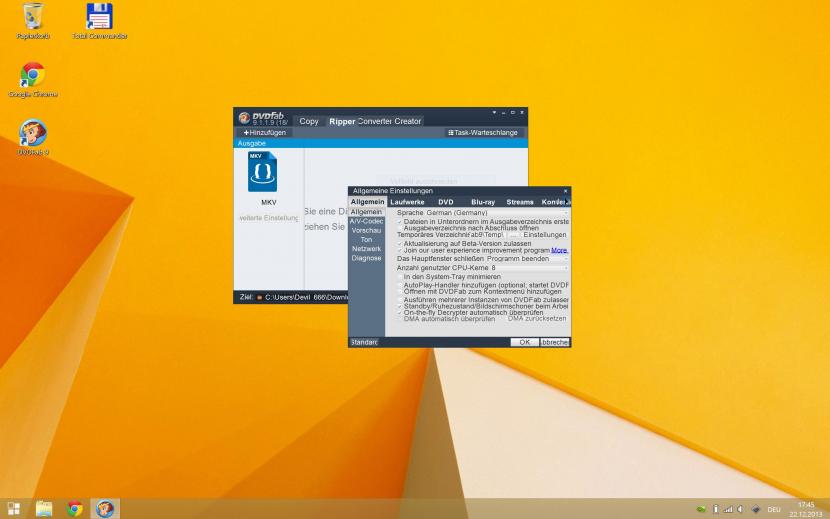The width and height of the screenshot is (830, 519).
Task: Open the Sprache language dropdown
Action: (x=496, y=212)
